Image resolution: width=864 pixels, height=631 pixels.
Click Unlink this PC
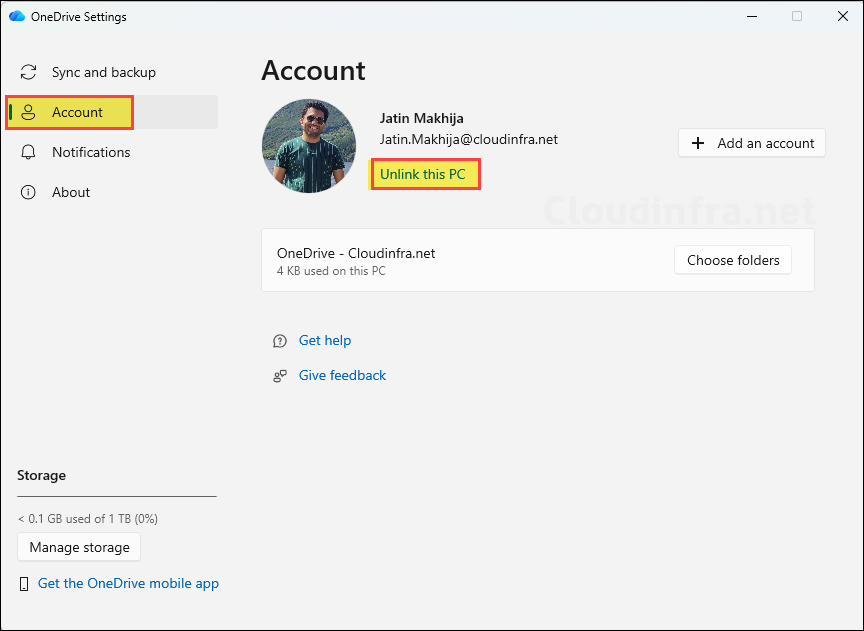point(425,174)
